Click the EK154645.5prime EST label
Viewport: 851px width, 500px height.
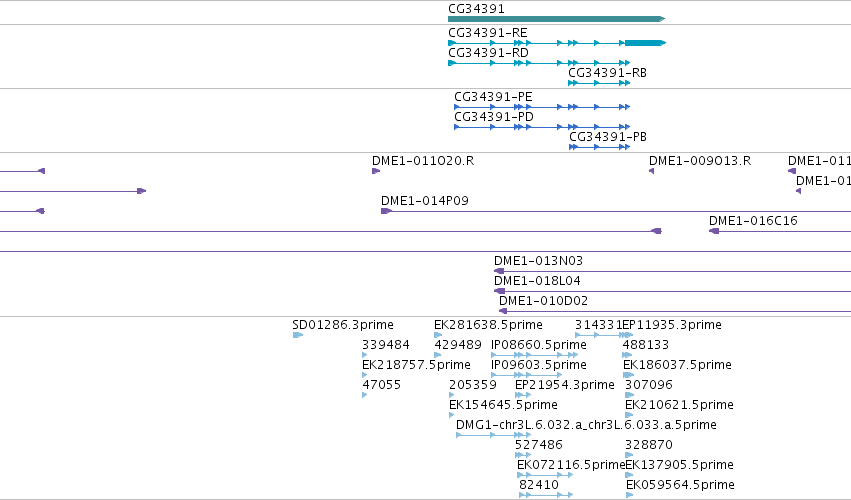(x=503, y=406)
